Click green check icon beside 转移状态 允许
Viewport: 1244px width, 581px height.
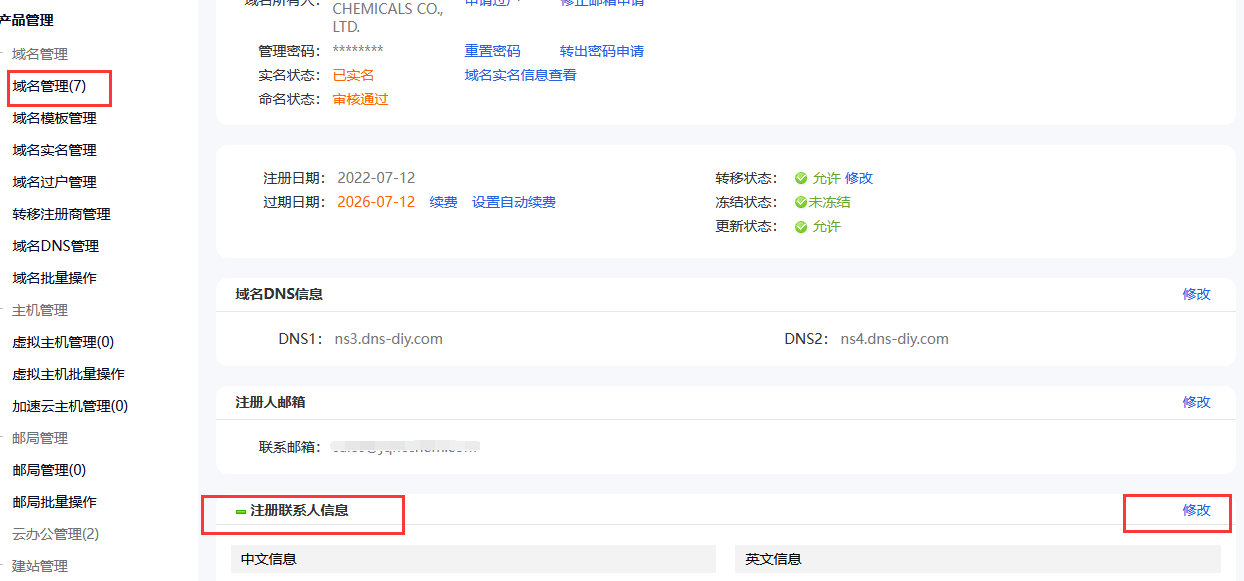click(801, 178)
